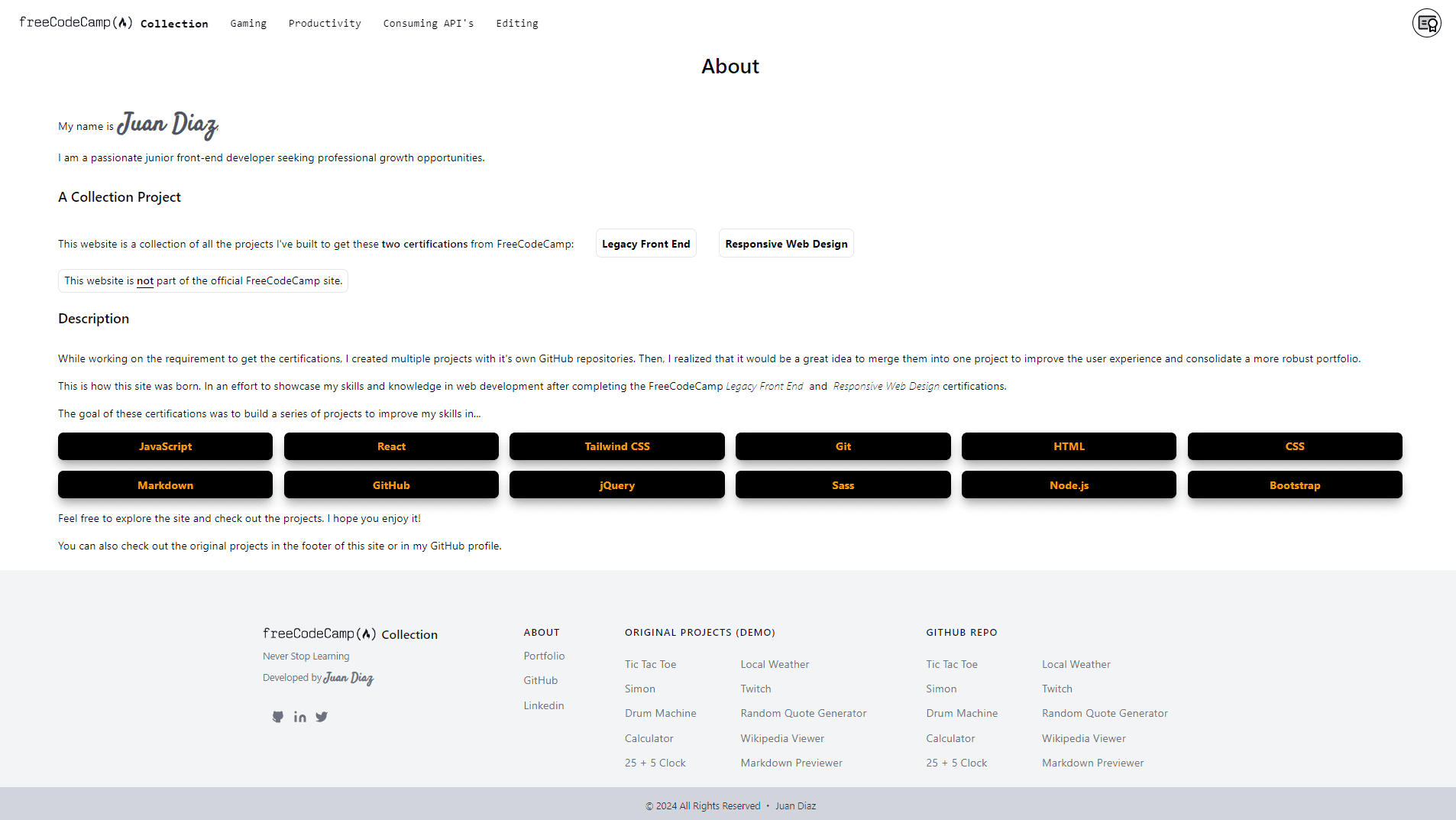Open Random Quote Generator demo link
1456x820 pixels.
(804, 713)
